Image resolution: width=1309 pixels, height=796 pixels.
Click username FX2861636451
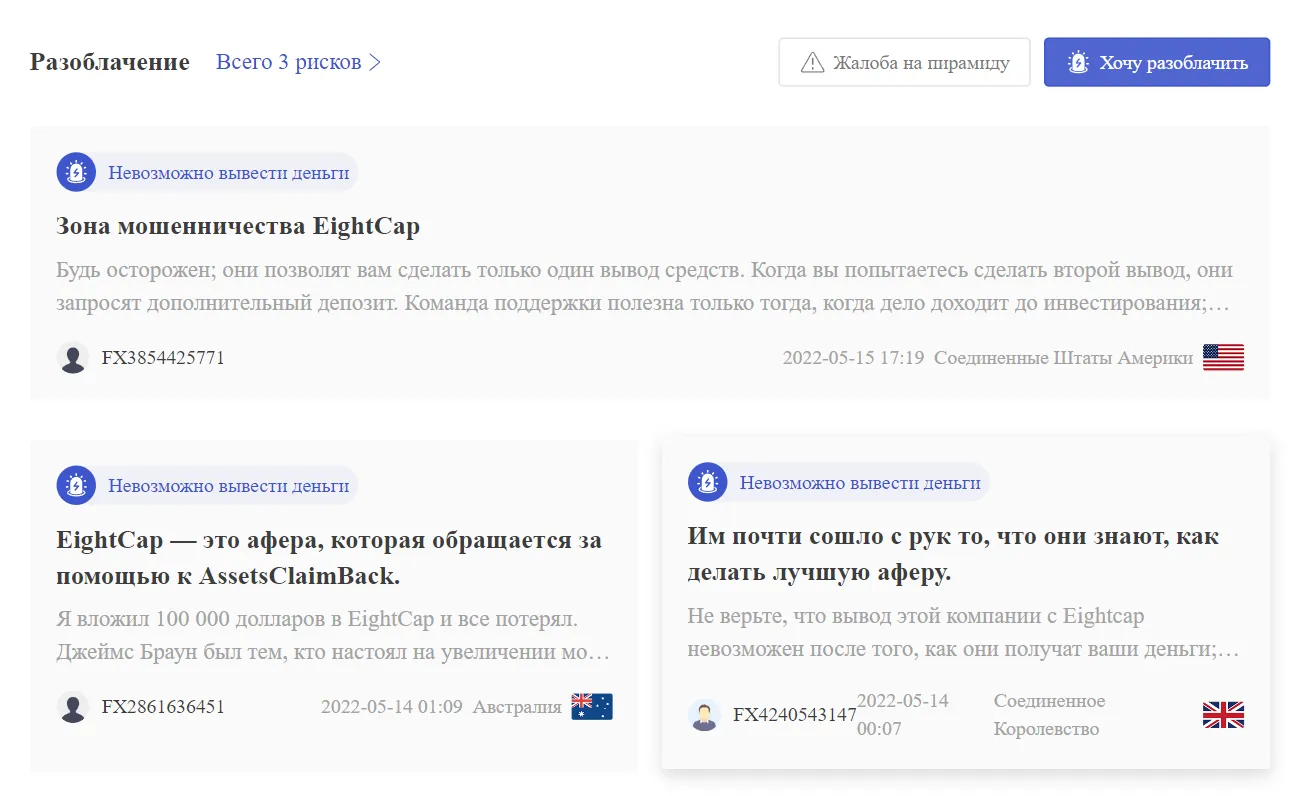163,707
